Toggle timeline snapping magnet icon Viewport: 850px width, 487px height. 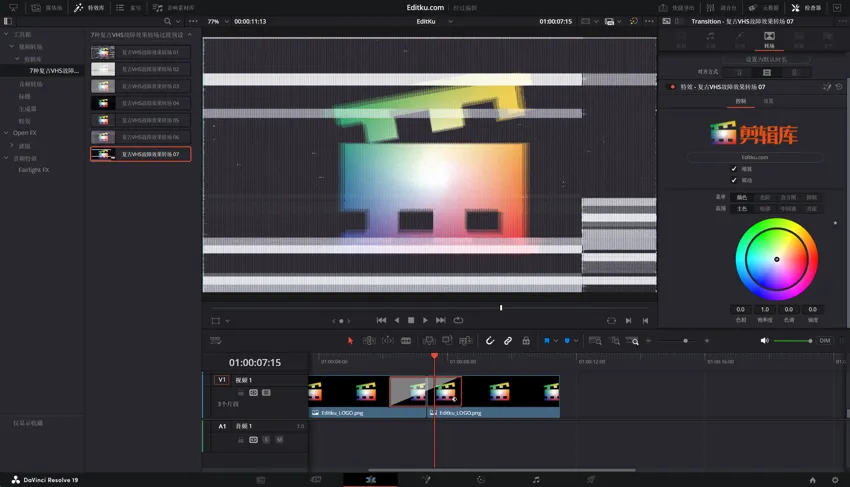click(x=490, y=341)
